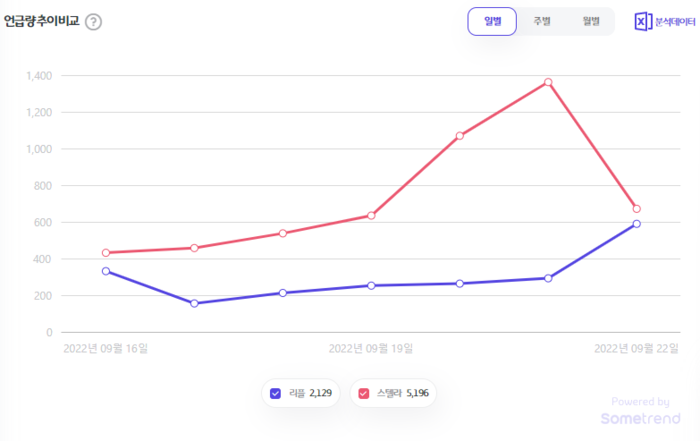Click the 리플 data point on 09월 22일

636,224
